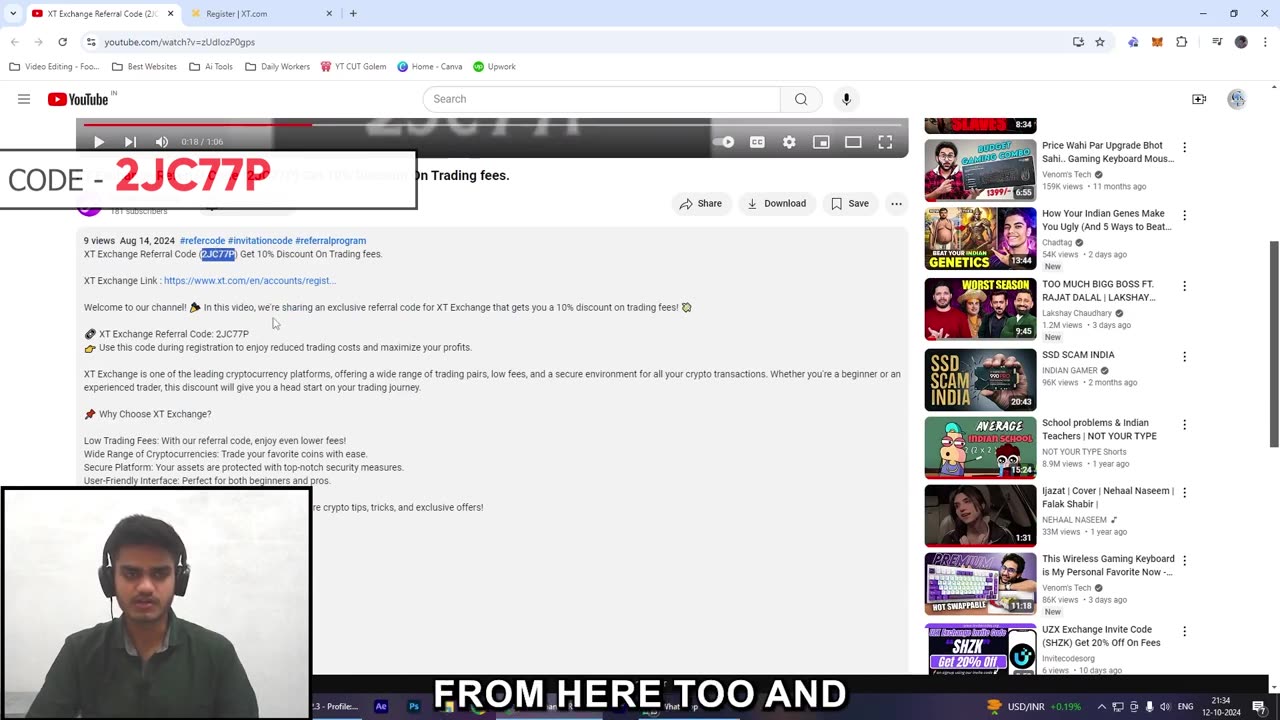Screen dimensions: 1280x720
Task: Open the Chrome three-dot menu
Action: pyautogui.click(x=1265, y=42)
